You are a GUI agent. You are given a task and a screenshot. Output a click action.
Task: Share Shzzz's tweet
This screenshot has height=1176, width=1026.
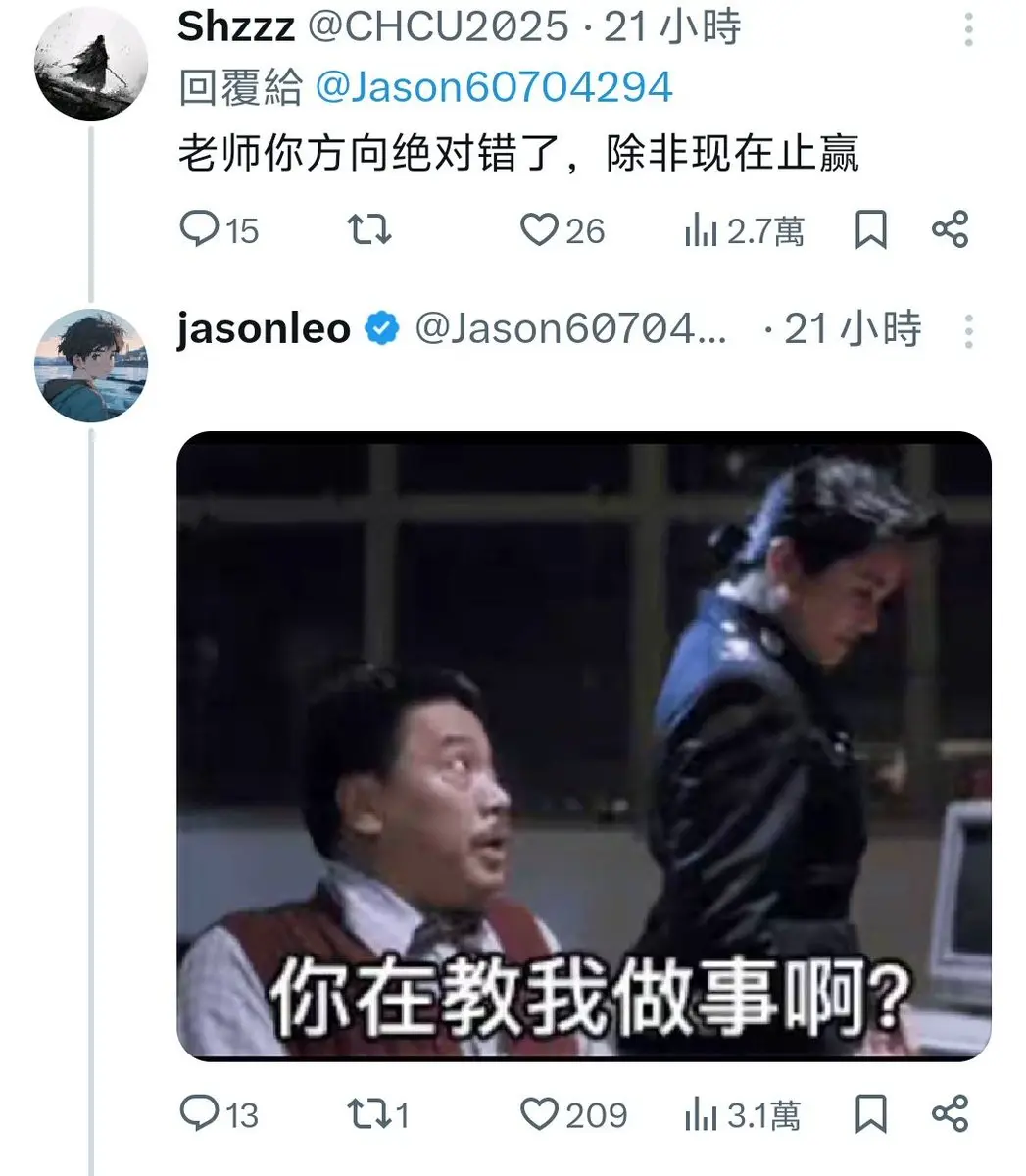coord(950,230)
